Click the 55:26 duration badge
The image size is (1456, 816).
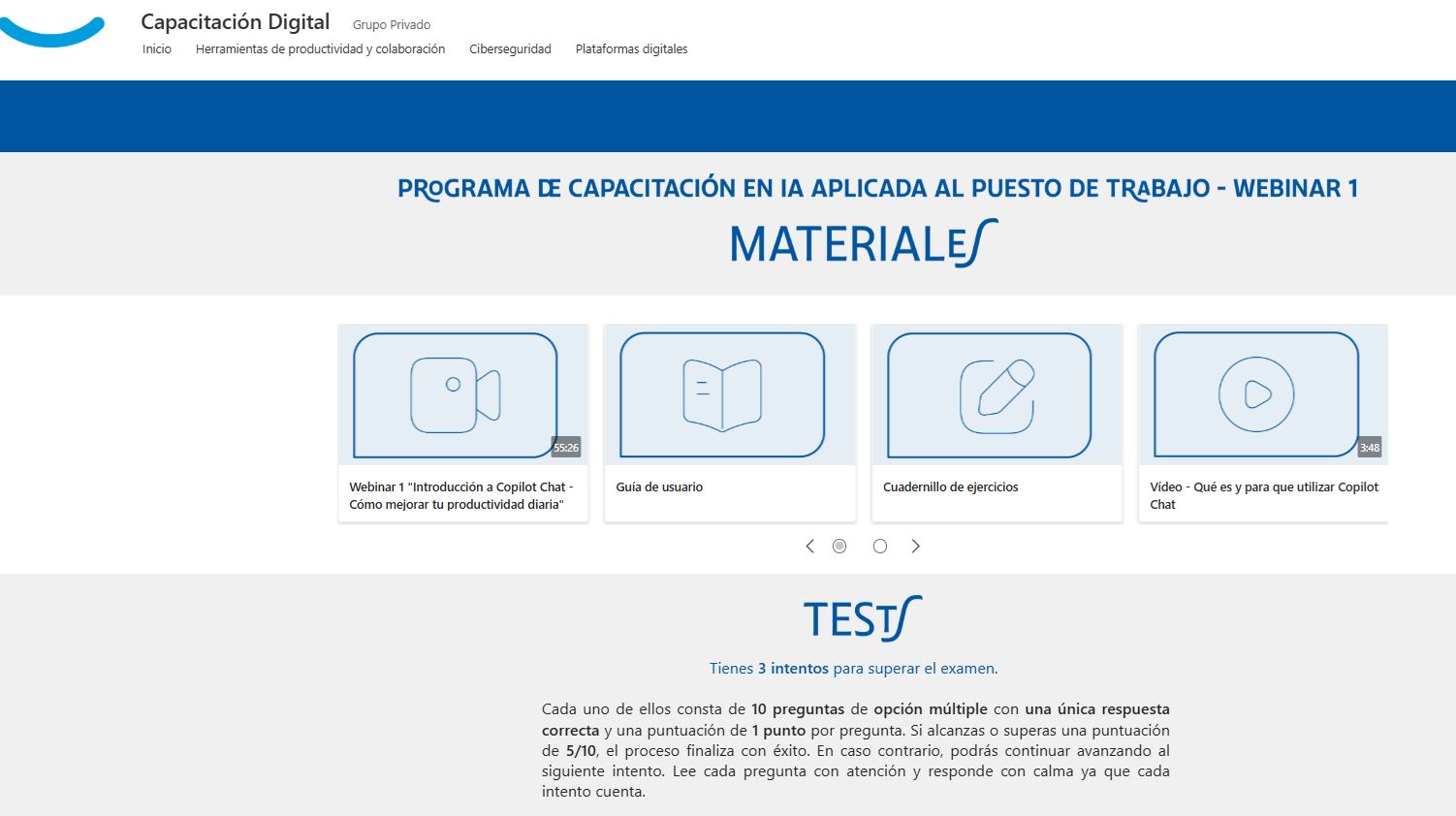tap(566, 448)
